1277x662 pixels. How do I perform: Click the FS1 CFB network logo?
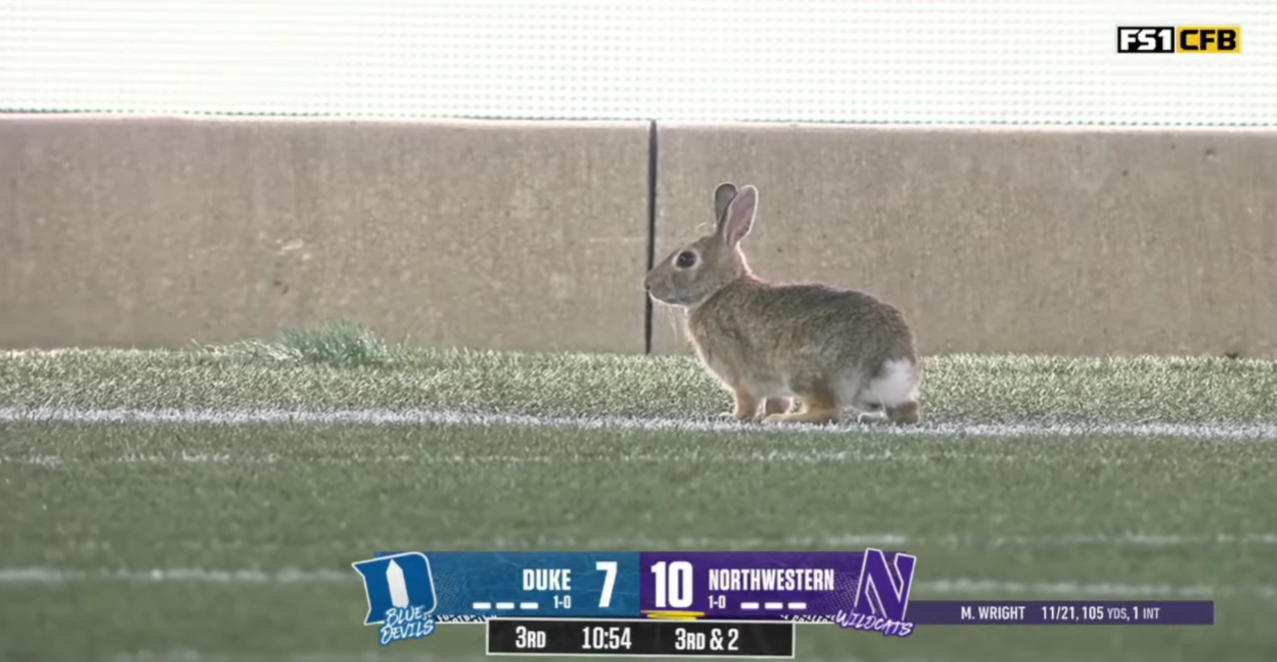pos(1178,39)
